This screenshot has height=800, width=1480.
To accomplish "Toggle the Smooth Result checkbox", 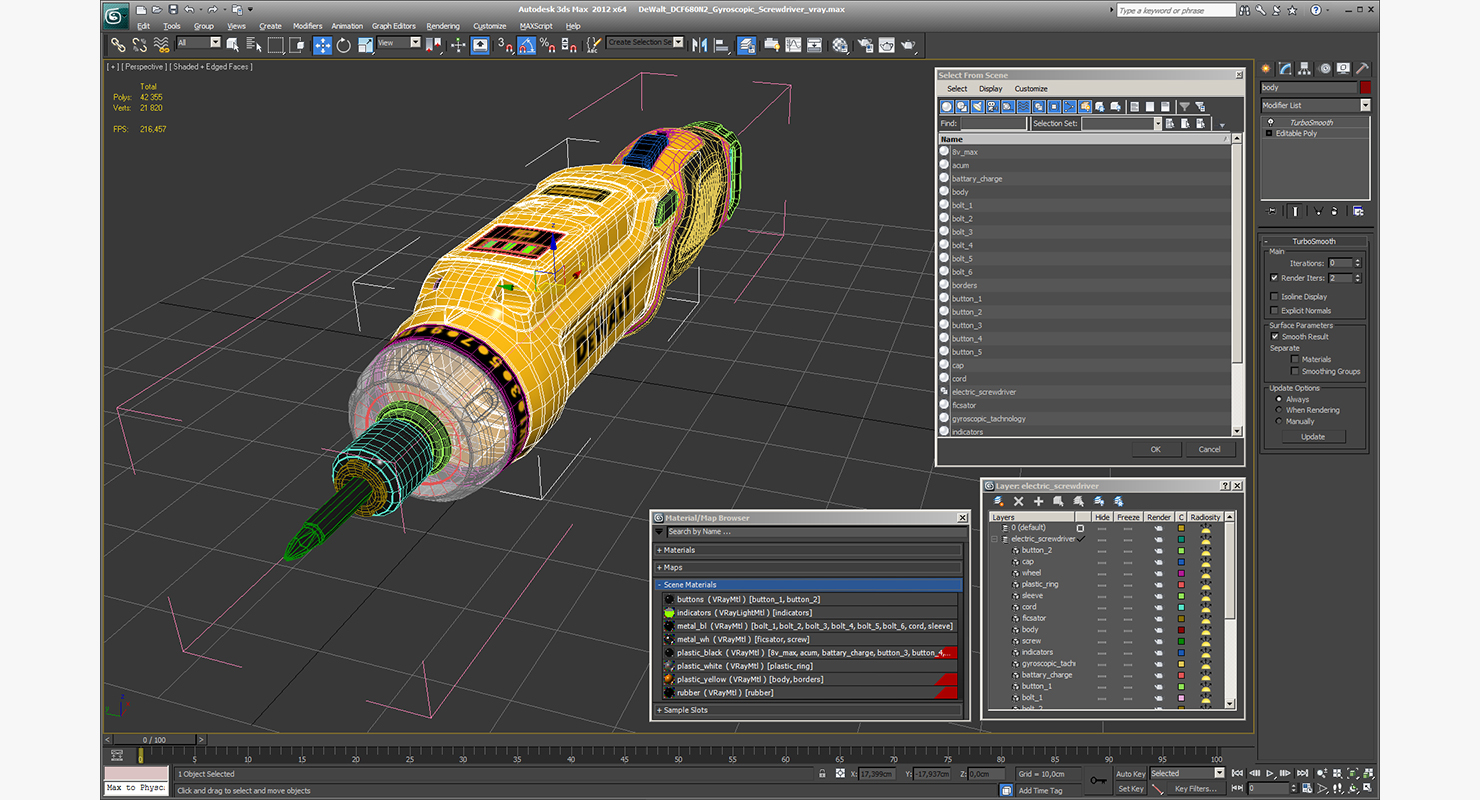I will click(1274, 337).
